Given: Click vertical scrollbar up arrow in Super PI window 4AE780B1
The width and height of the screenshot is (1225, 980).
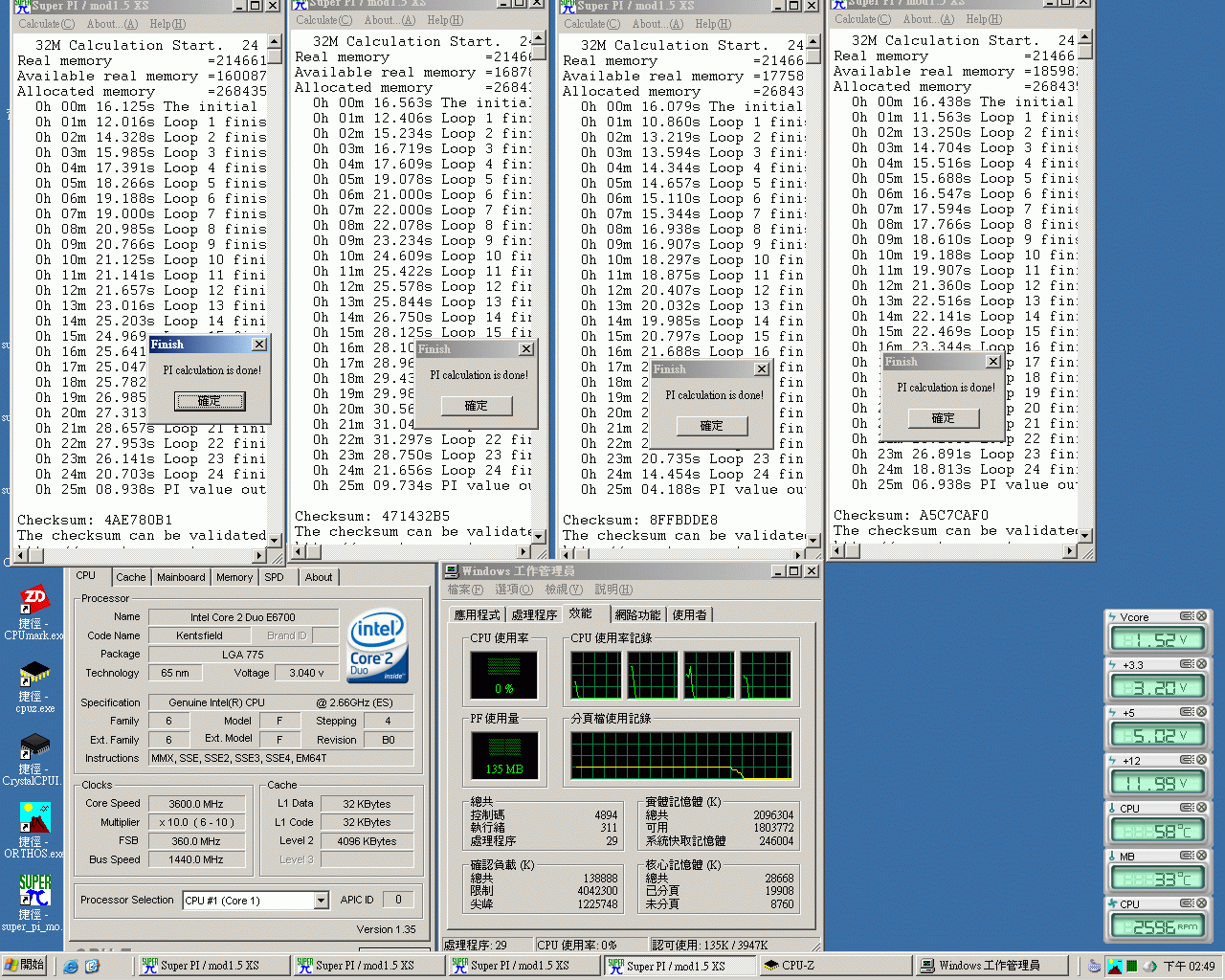Looking at the screenshot, I should pyautogui.click(x=274, y=43).
